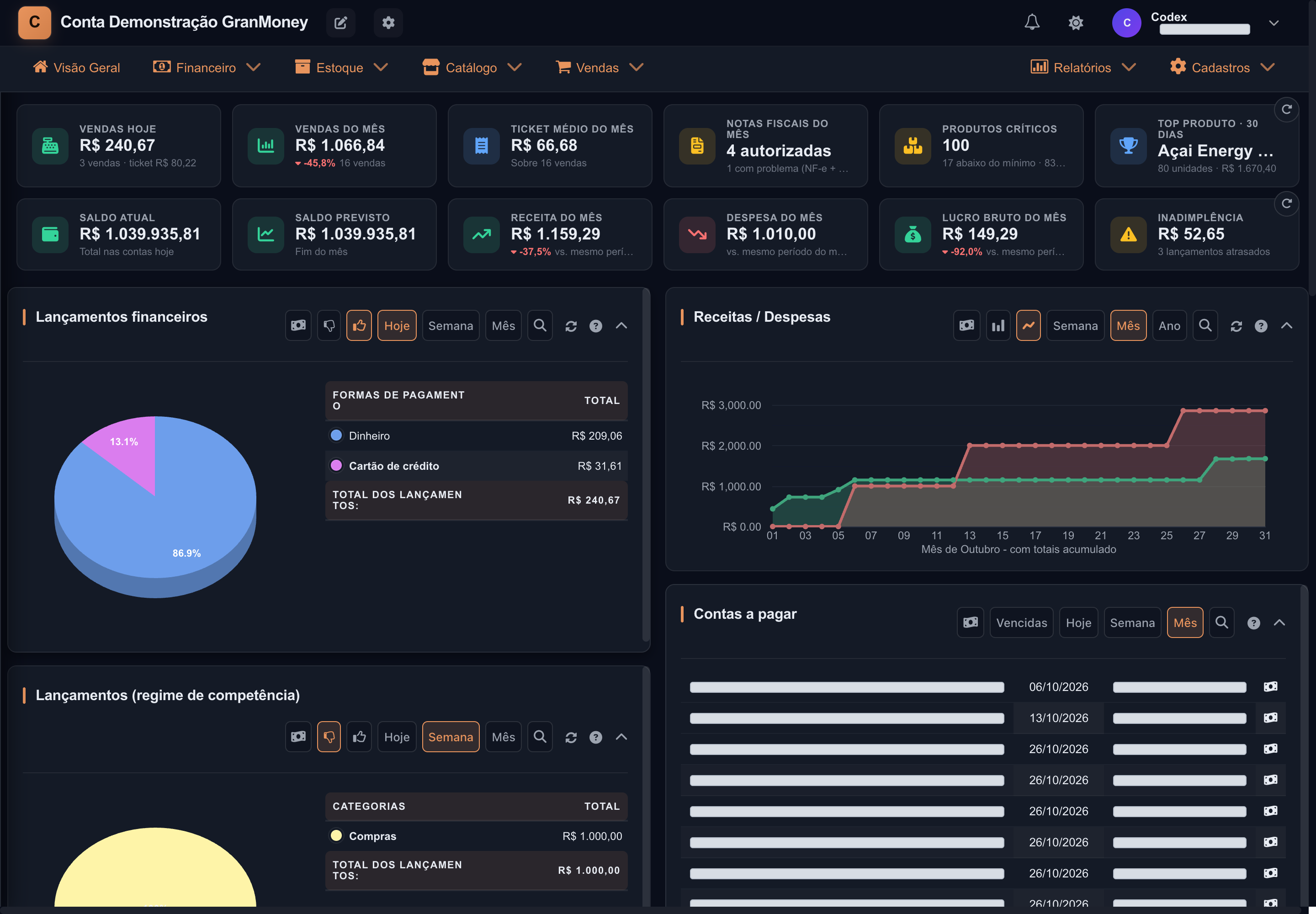Open help for Lançamentos financeiros
The height and width of the screenshot is (914, 1316).
point(595,326)
